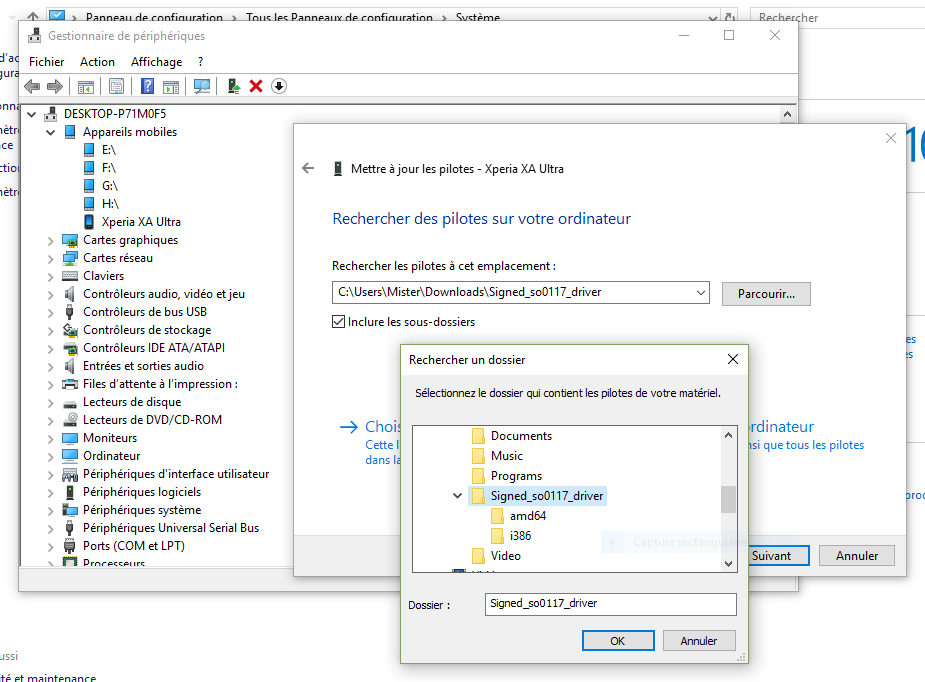
Task: Select Files d'attente à l'impression entry
Action: (x=160, y=385)
